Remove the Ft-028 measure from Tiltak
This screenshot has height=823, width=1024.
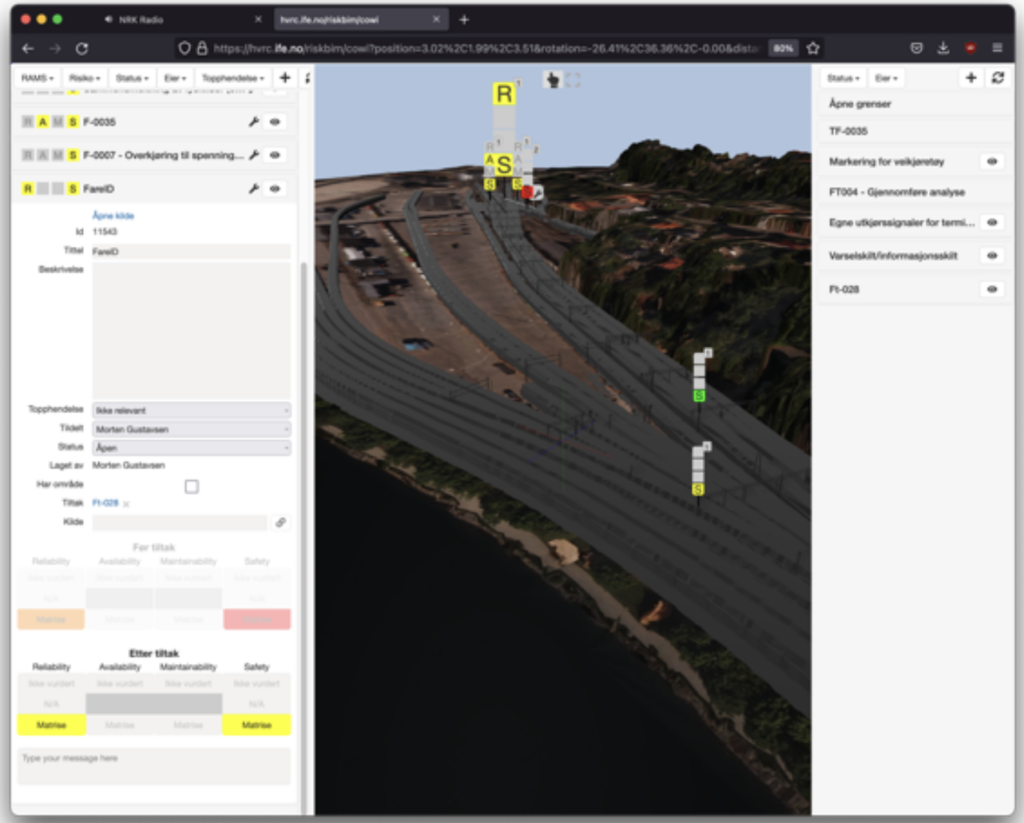click(126, 504)
